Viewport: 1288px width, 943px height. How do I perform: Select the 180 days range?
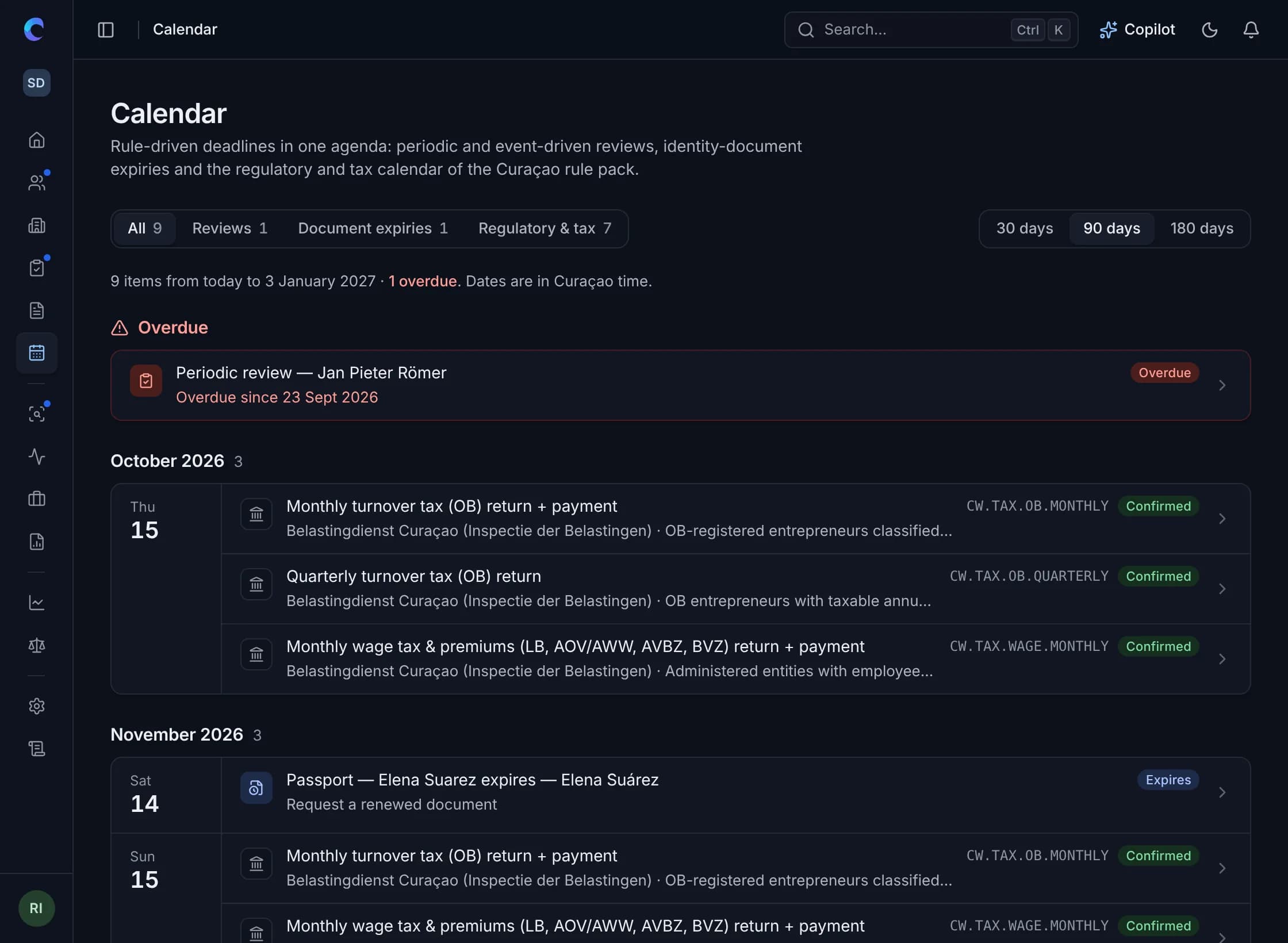click(x=1201, y=228)
